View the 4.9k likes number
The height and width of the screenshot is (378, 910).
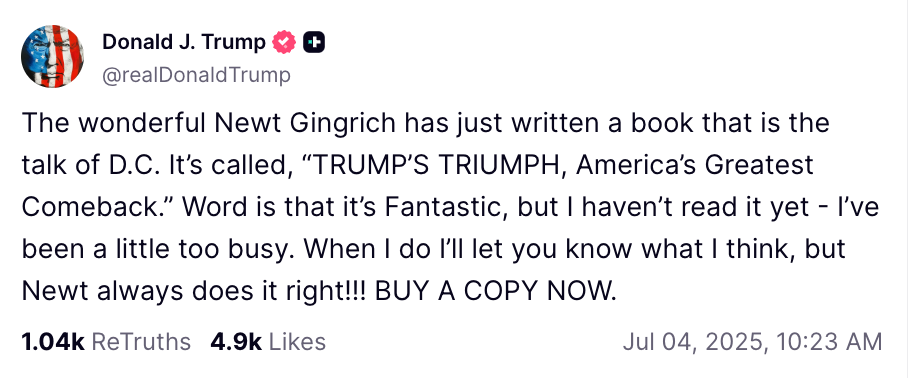point(236,342)
